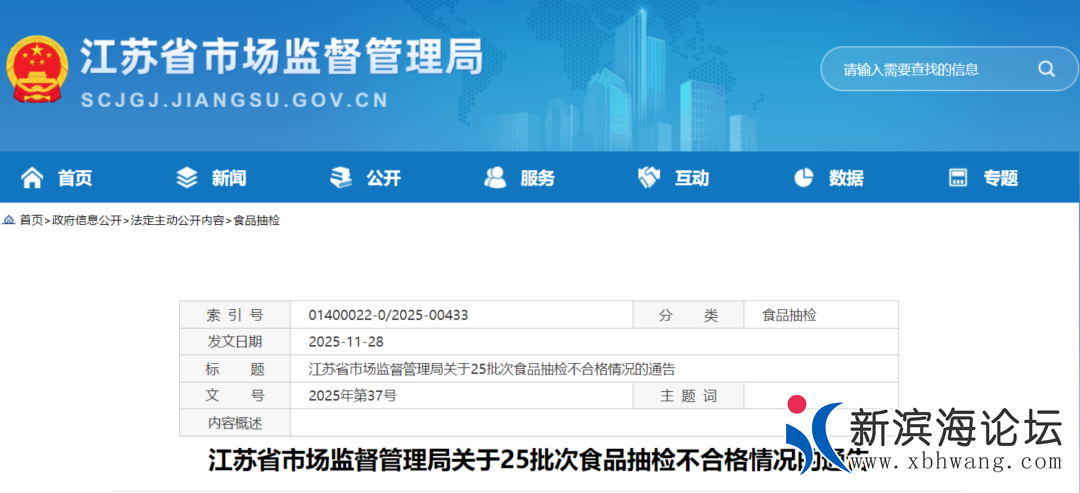The height and width of the screenshot is (493, 1080).
Task: Click the document icon beside 公开
Action: (x=341, y=178)
